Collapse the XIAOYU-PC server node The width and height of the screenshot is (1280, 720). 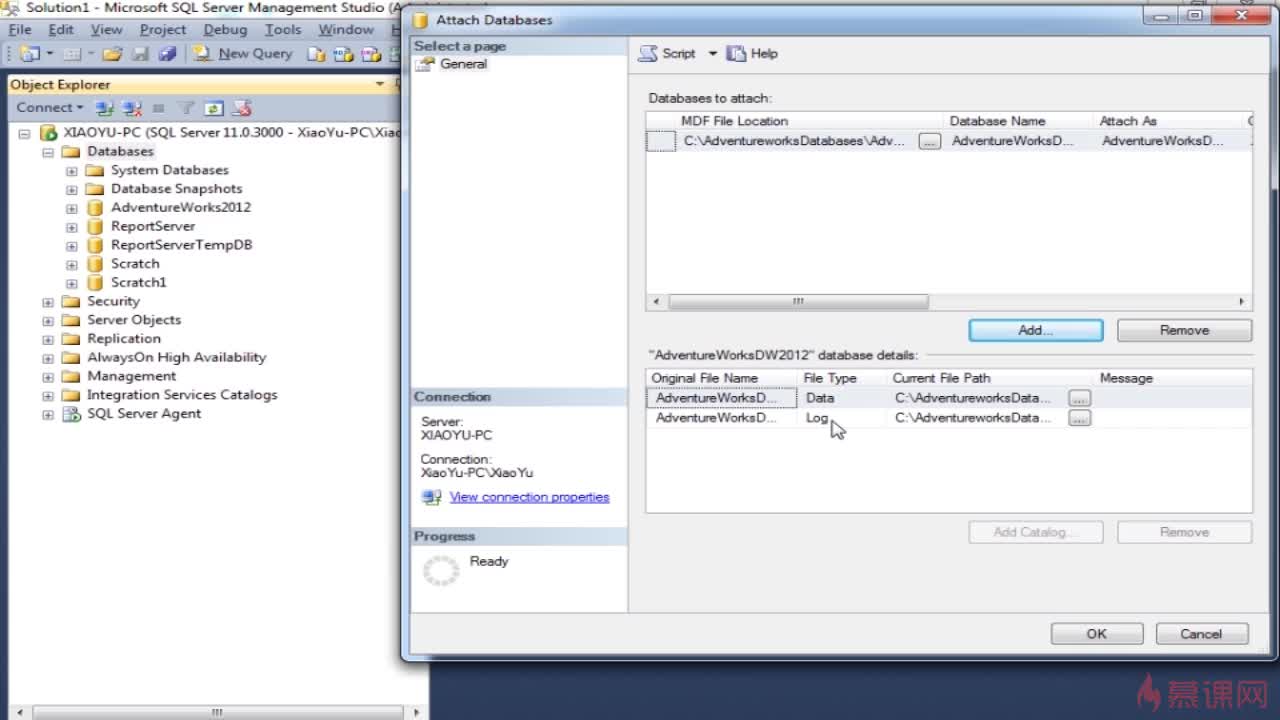[x=24, y=133]
